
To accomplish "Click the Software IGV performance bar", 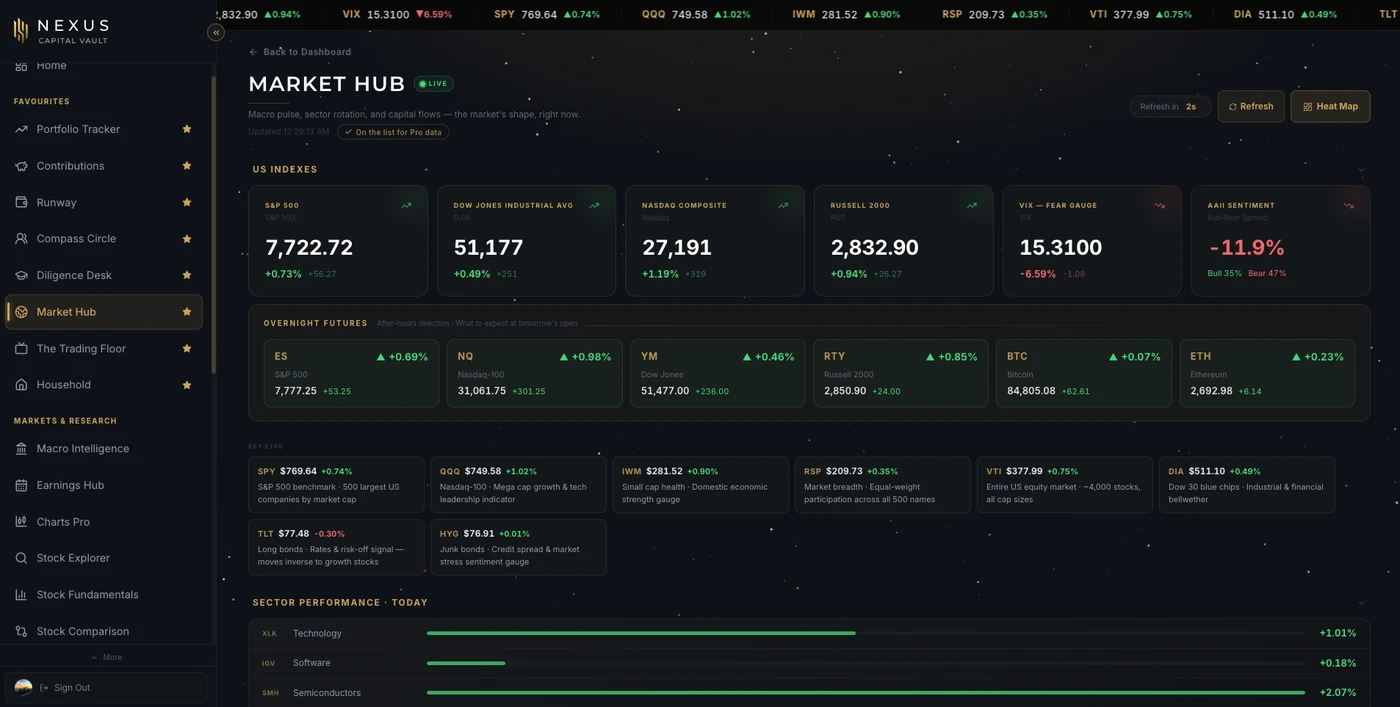I will [x=866, y=663].
